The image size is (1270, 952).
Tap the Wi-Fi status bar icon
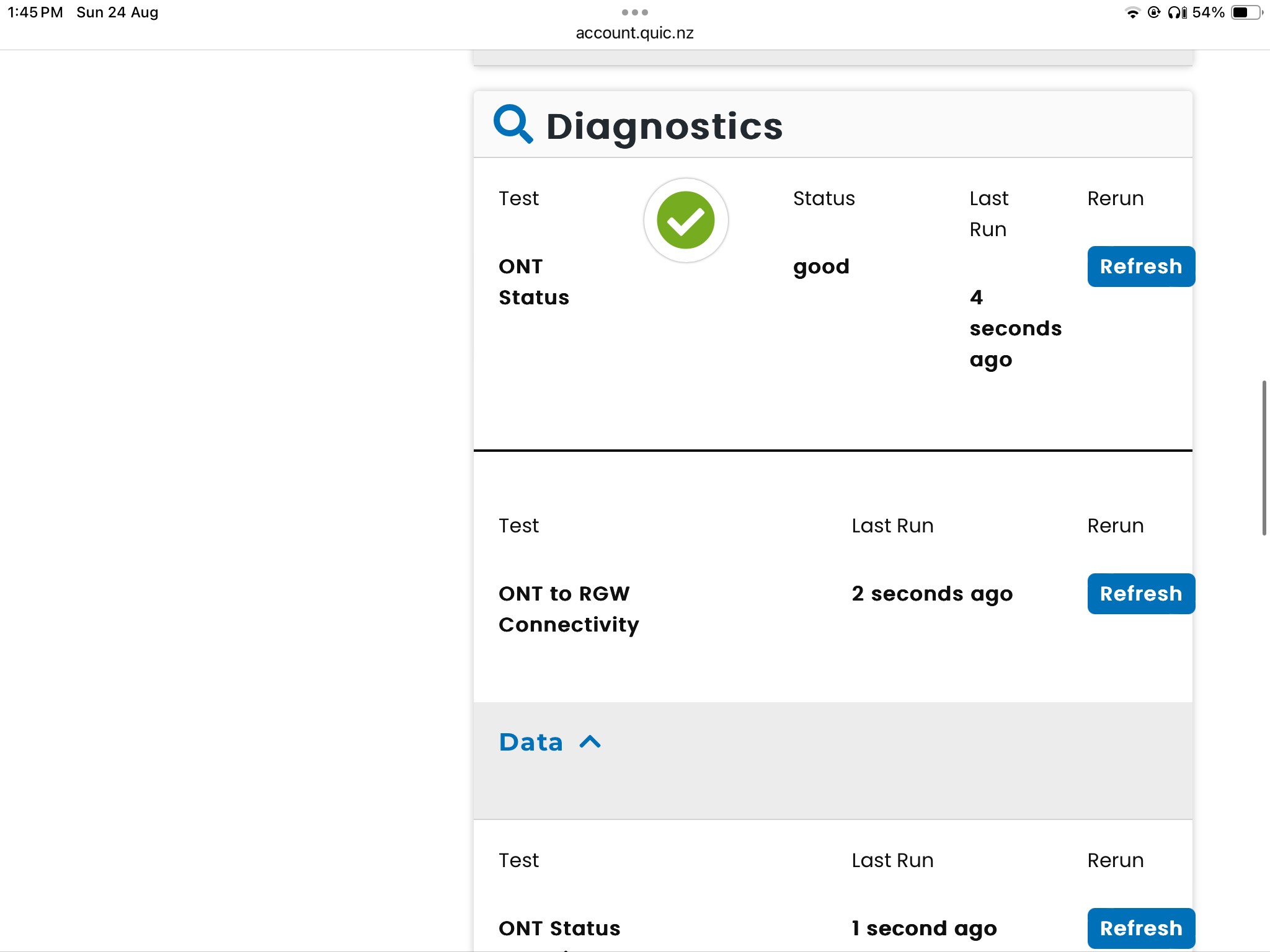[x=1132, y=12]
